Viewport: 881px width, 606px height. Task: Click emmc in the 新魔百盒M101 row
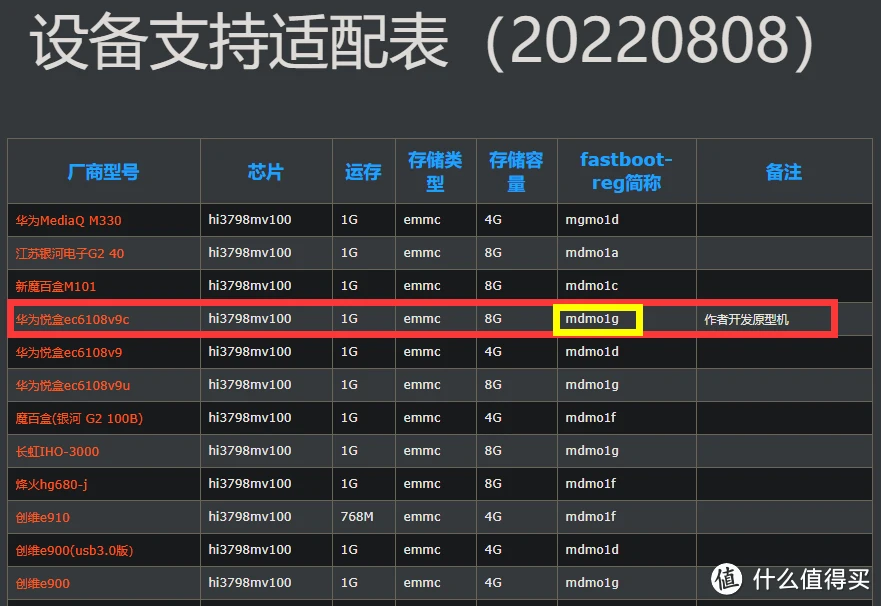pos(422,286)
